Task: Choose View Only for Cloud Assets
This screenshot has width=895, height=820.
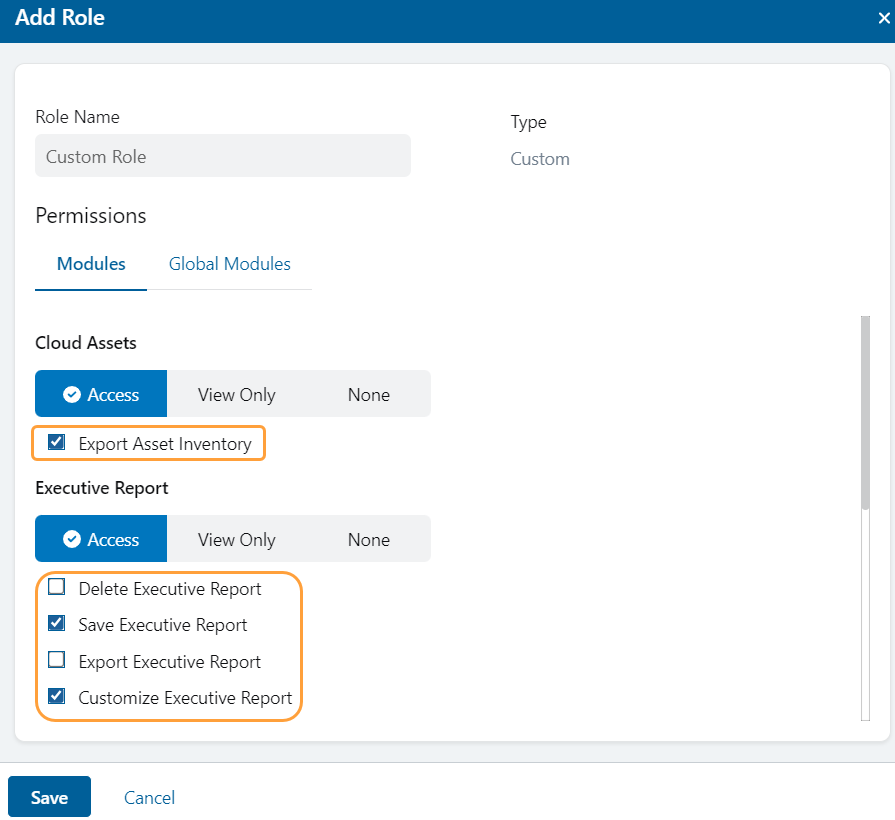Action: (x=236, y=394)
